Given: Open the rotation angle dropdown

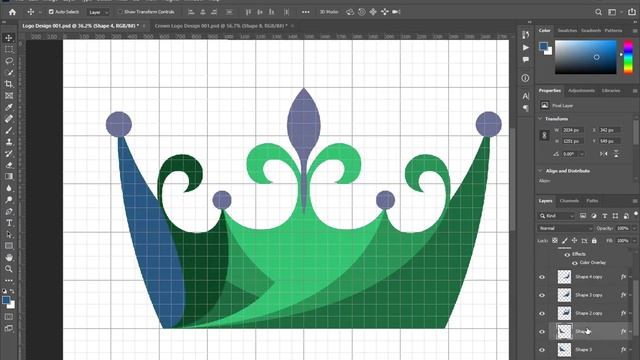Looking at the screenshot, I should 582,154.
